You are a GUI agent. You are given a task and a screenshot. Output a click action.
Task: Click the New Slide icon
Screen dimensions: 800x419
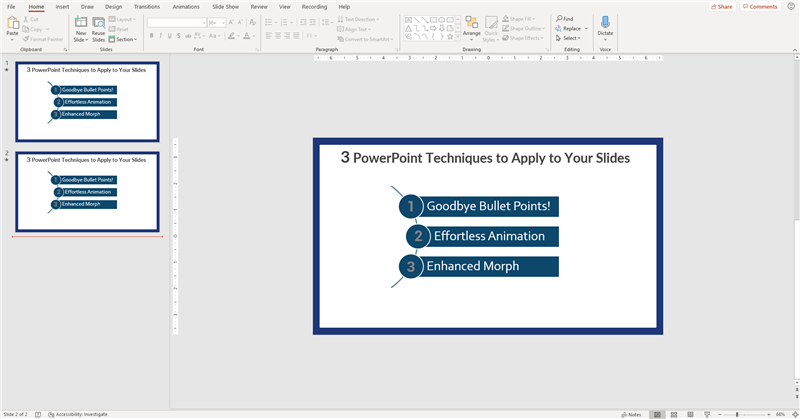click(x=80, y=23)
